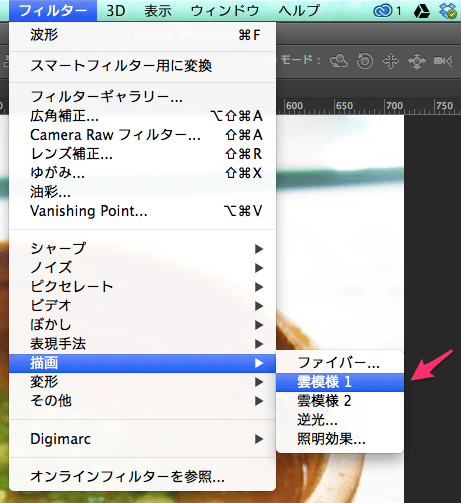The height and width of the screenshot is (503, 461).
Task: Choose 雲模様 1 filter
Action: [340, 382]
